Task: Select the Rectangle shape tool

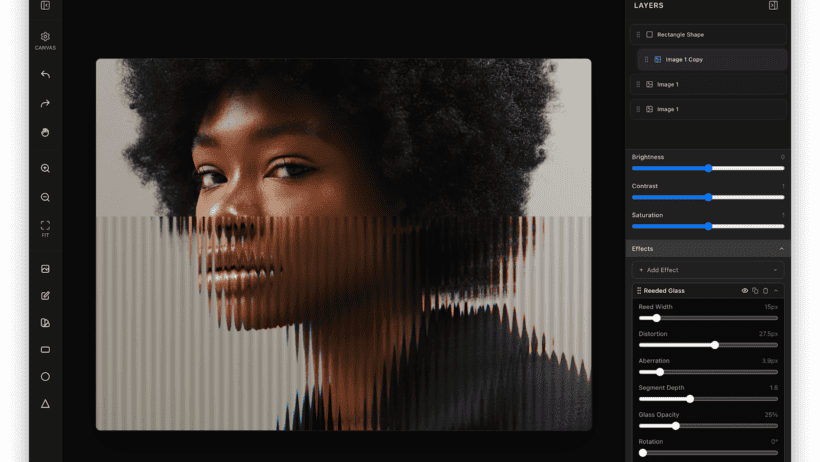Action: [45, 350]
